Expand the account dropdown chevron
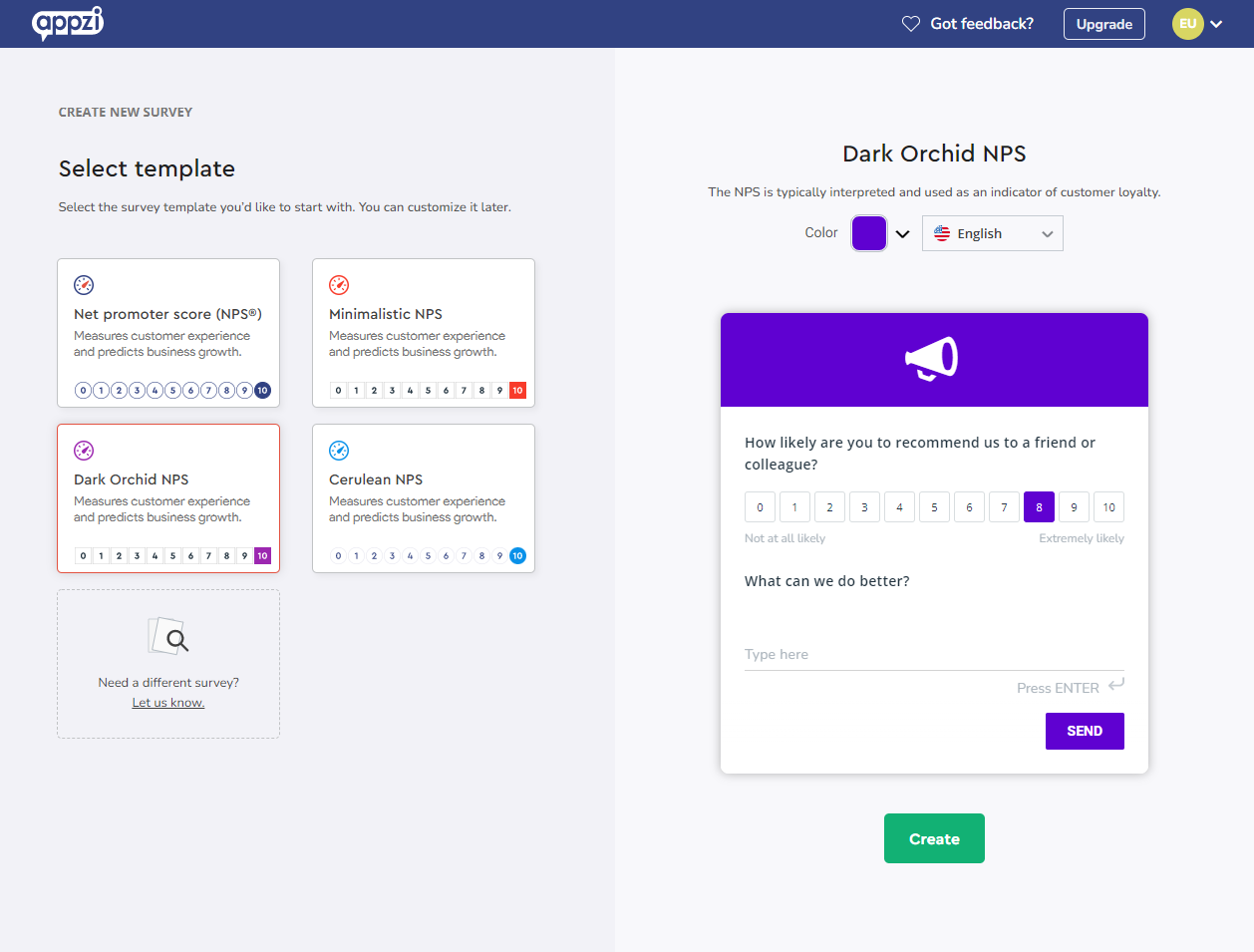The width and height of the screenshot is (1254, 952). tap(1216, 24)
